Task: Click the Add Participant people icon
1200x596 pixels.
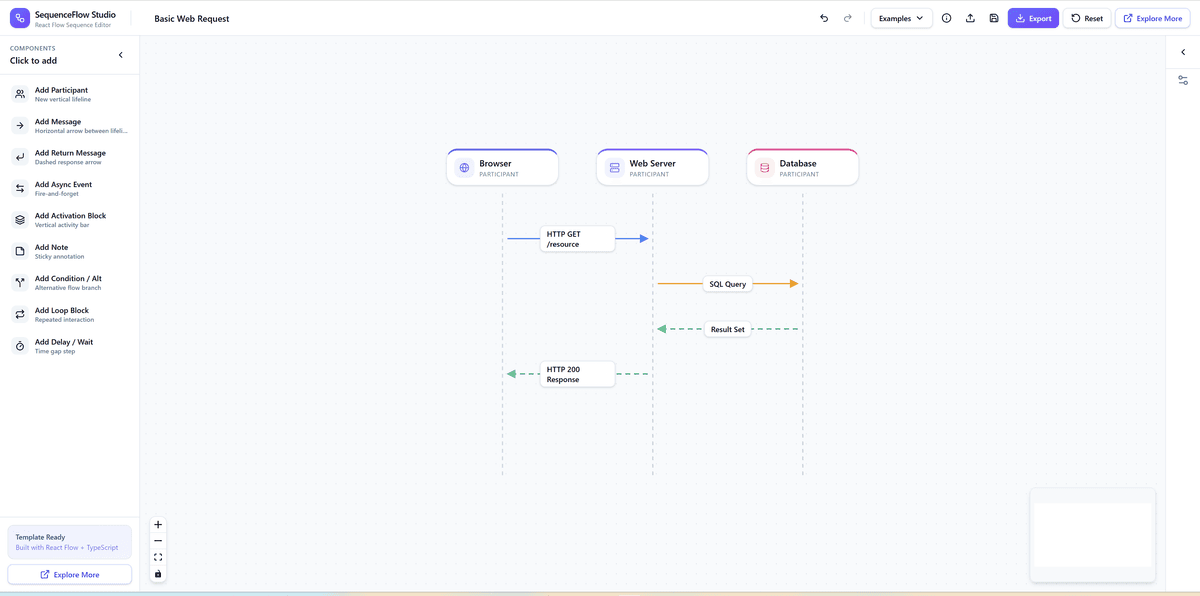Action: tap(20, 94)
